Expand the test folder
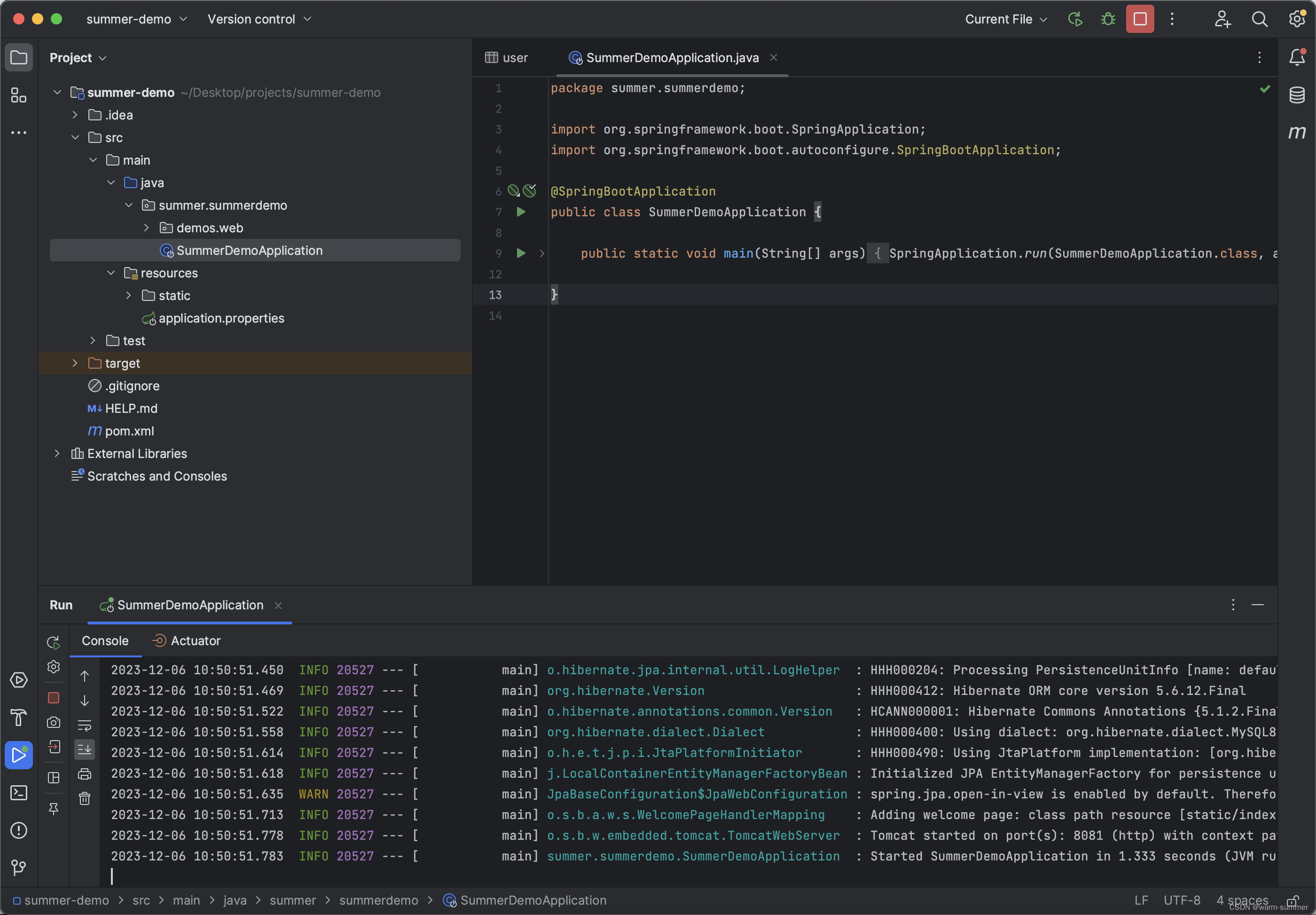The image size is (1316, 915). 92,340
